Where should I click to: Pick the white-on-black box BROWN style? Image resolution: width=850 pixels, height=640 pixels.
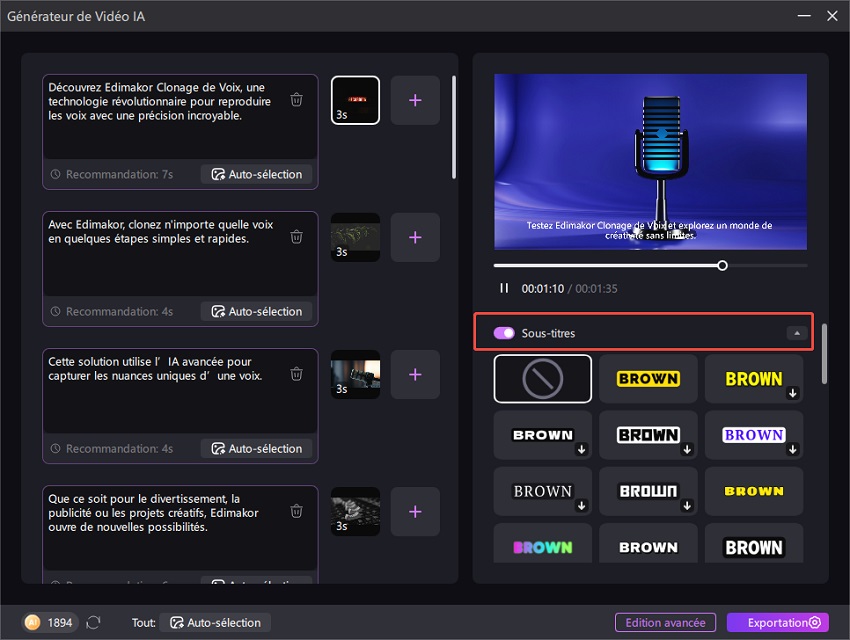[x=754, y=544]
